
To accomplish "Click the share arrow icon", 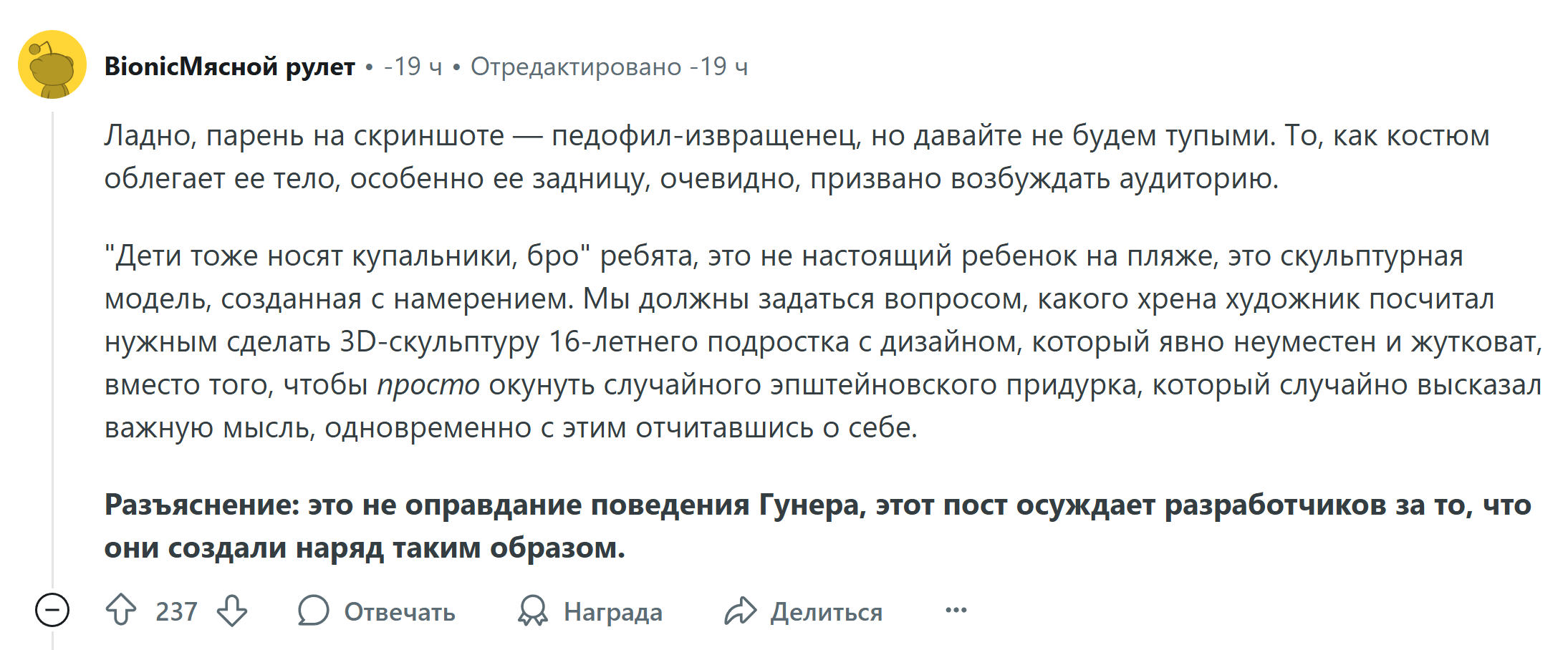I will pos(740,611).
